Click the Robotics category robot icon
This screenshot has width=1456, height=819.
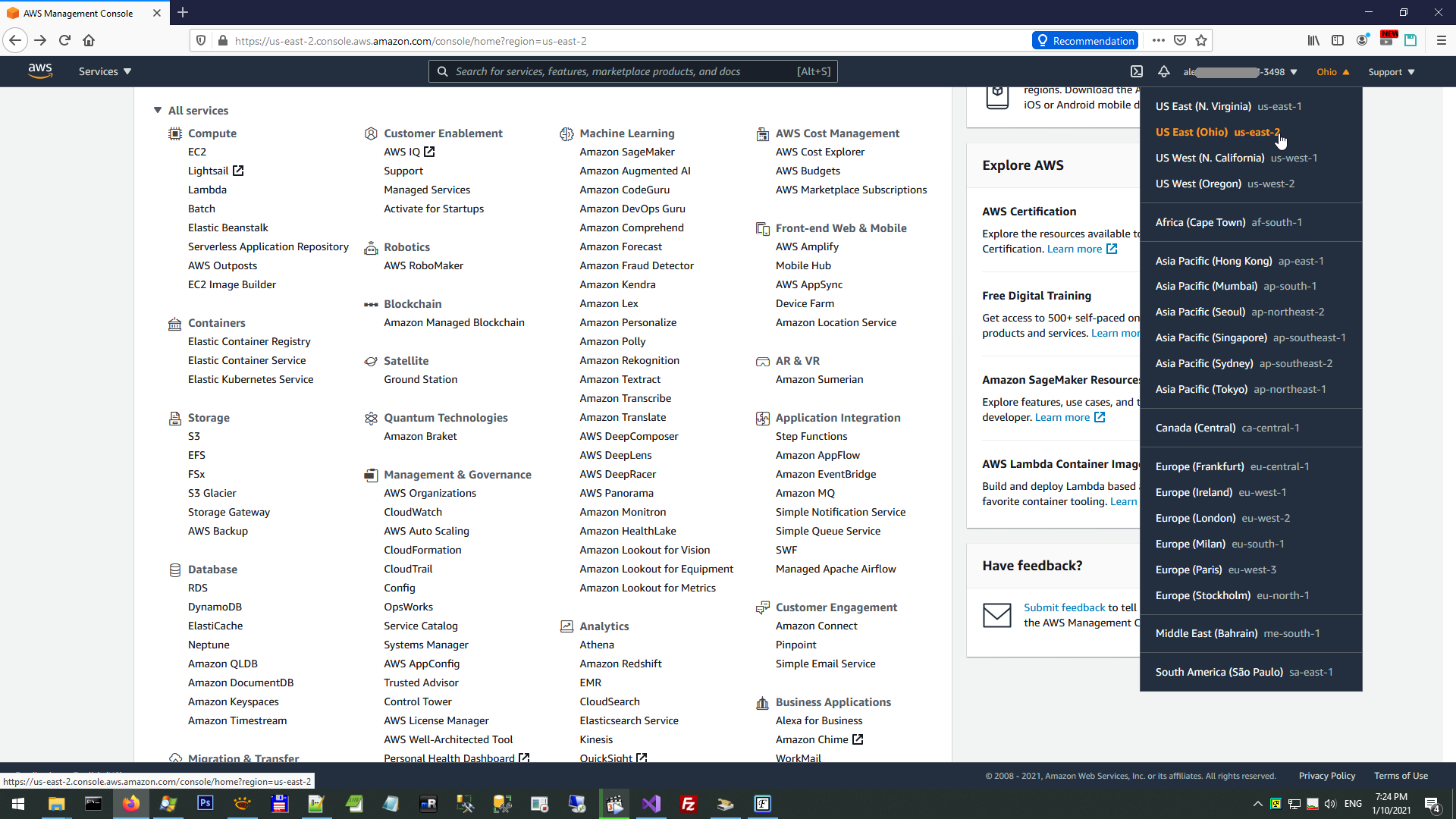(x=371, y=247)
